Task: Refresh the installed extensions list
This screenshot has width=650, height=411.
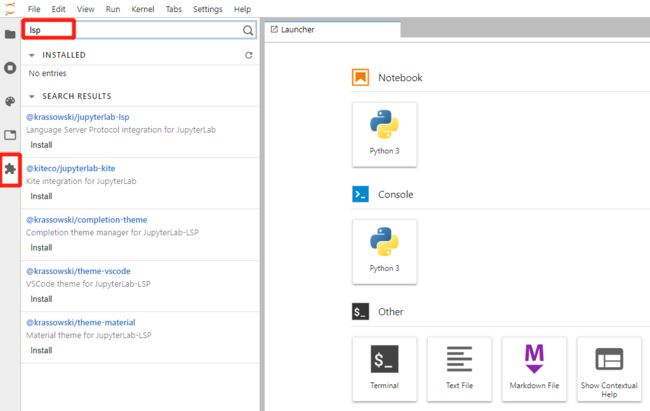Action: pos(248,55)
